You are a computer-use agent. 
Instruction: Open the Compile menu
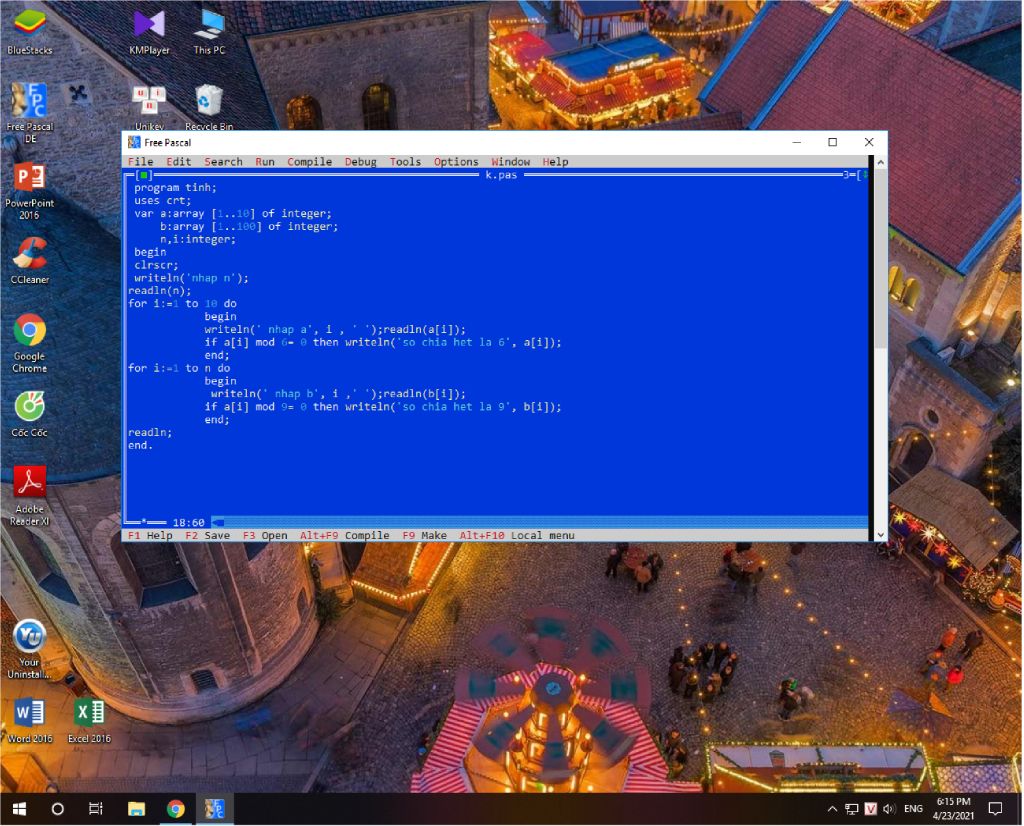[310, 162]
